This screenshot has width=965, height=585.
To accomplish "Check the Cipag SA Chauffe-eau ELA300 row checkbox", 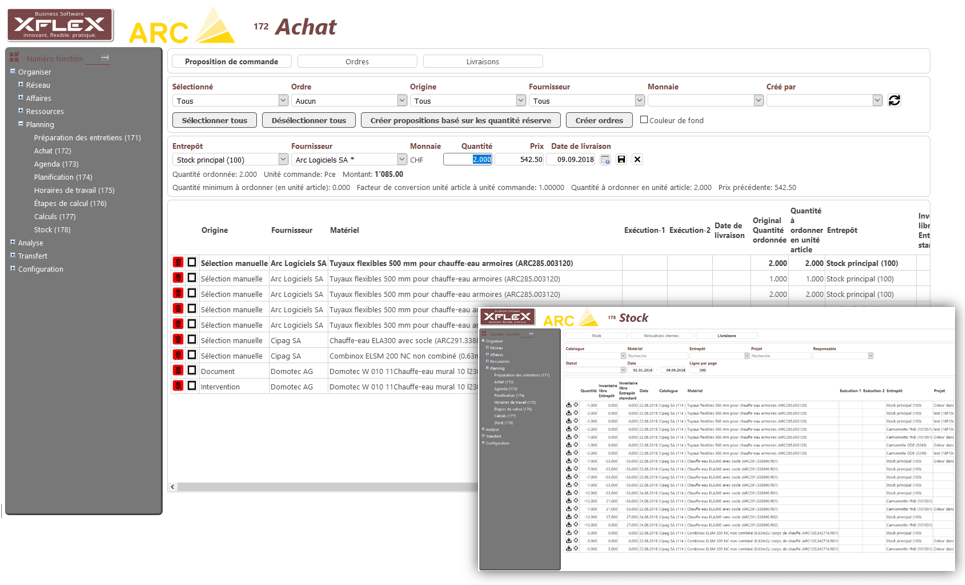I will [x=192, y=340].
